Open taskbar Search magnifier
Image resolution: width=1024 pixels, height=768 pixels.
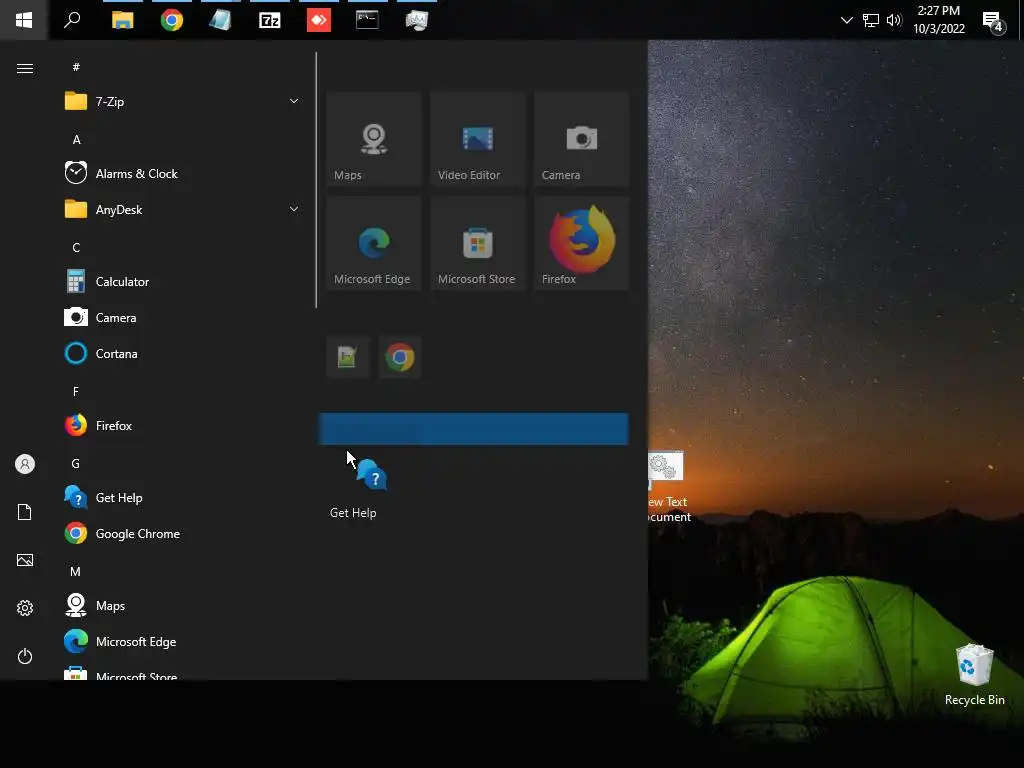coord(72,20)
